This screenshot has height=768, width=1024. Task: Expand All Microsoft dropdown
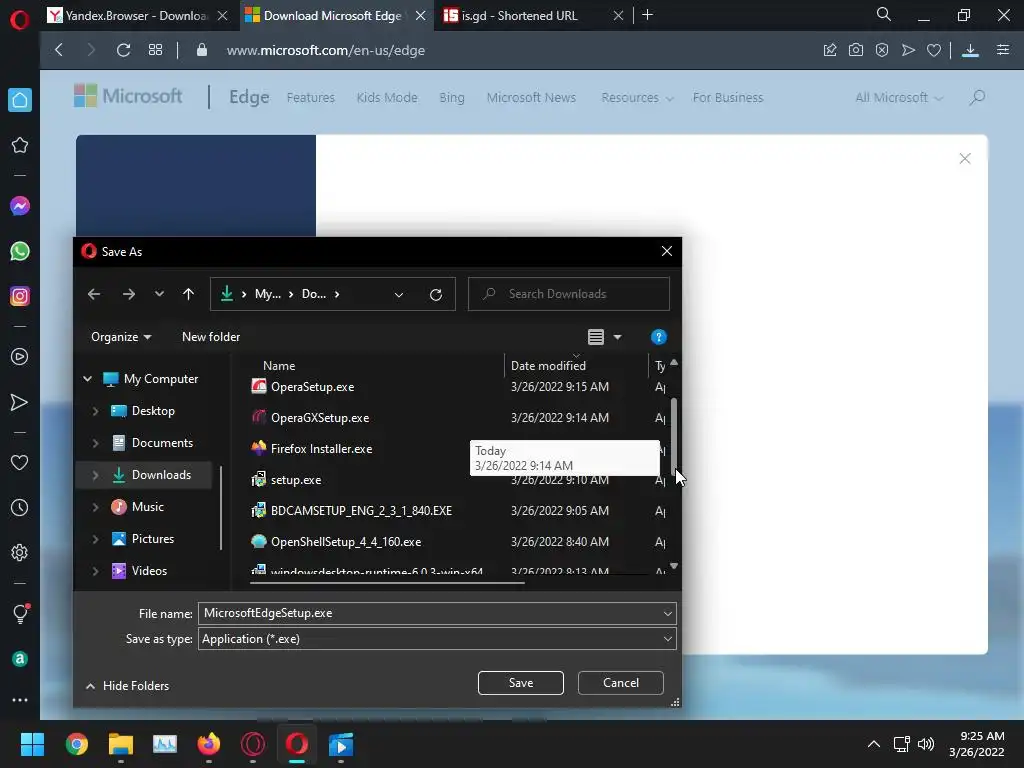899,98
